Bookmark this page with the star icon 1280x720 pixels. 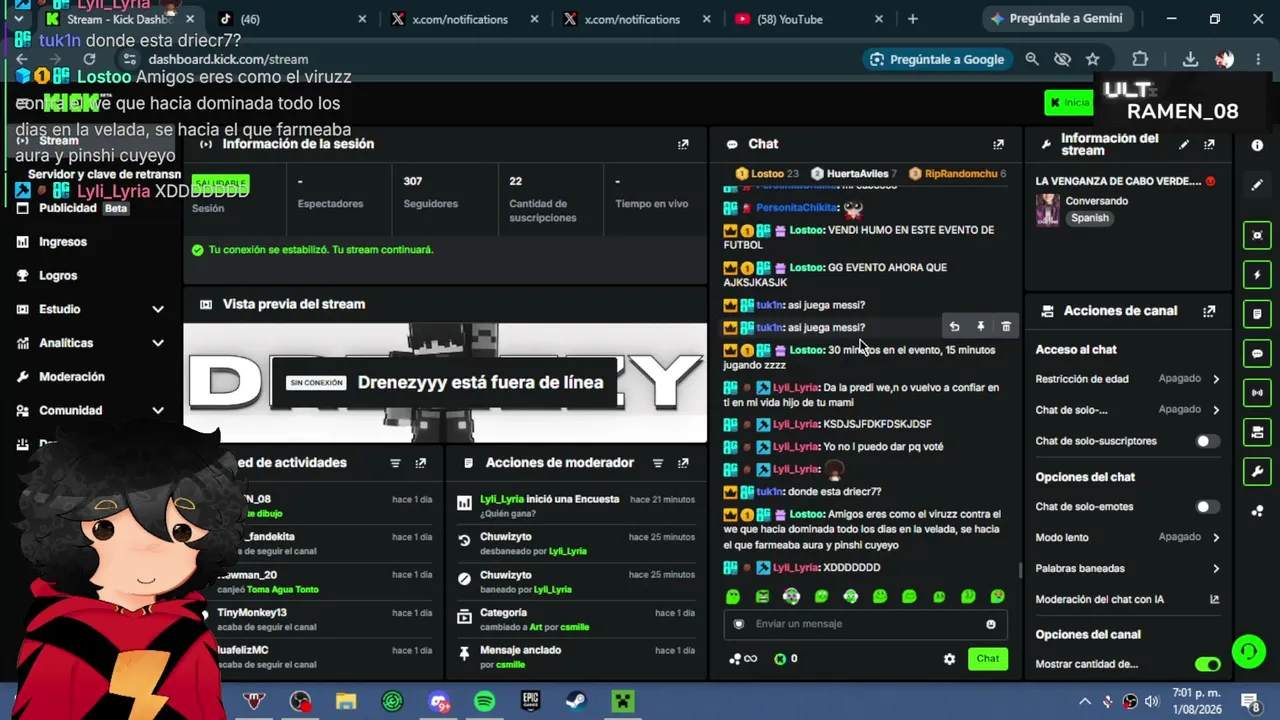coord(1093,60)
